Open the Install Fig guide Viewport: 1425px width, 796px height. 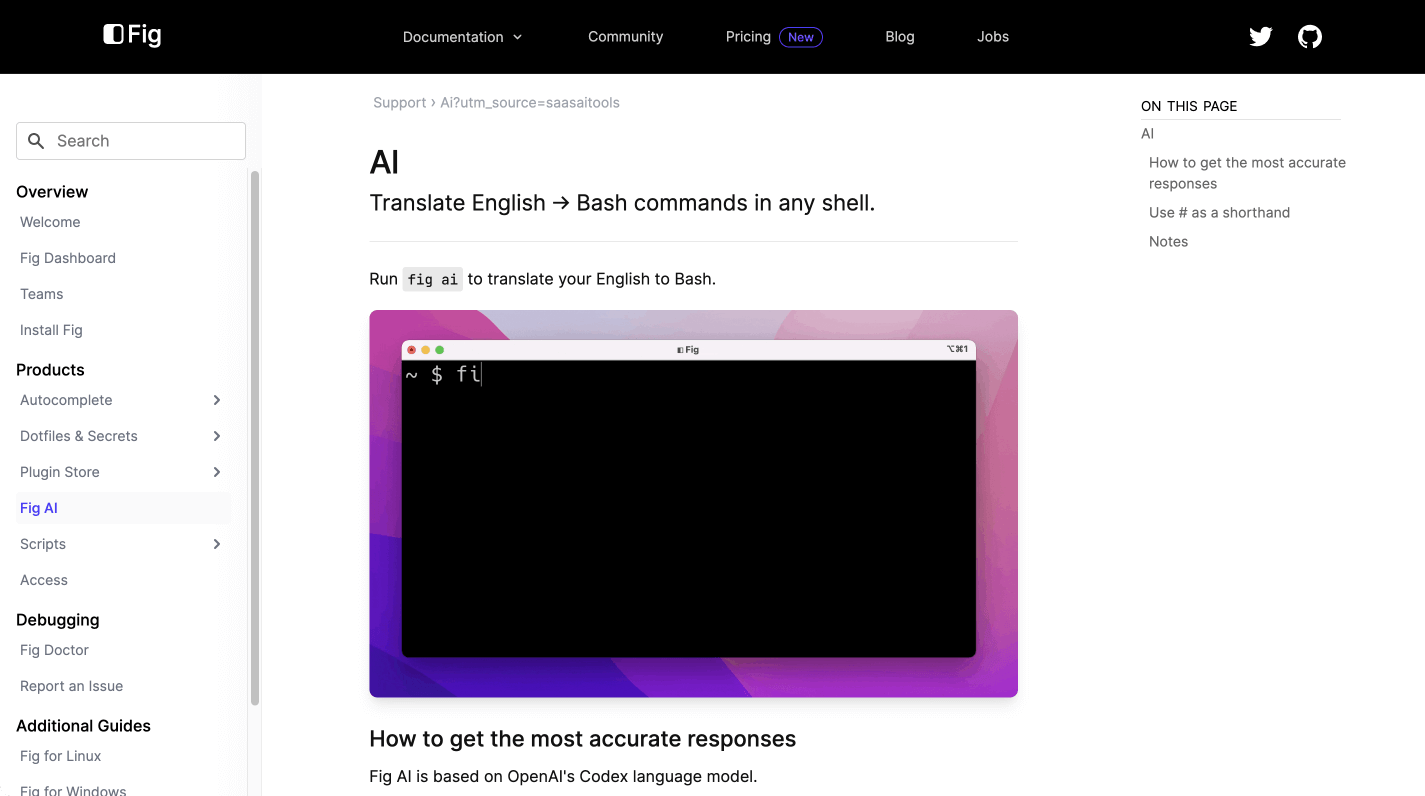point(51,330)
